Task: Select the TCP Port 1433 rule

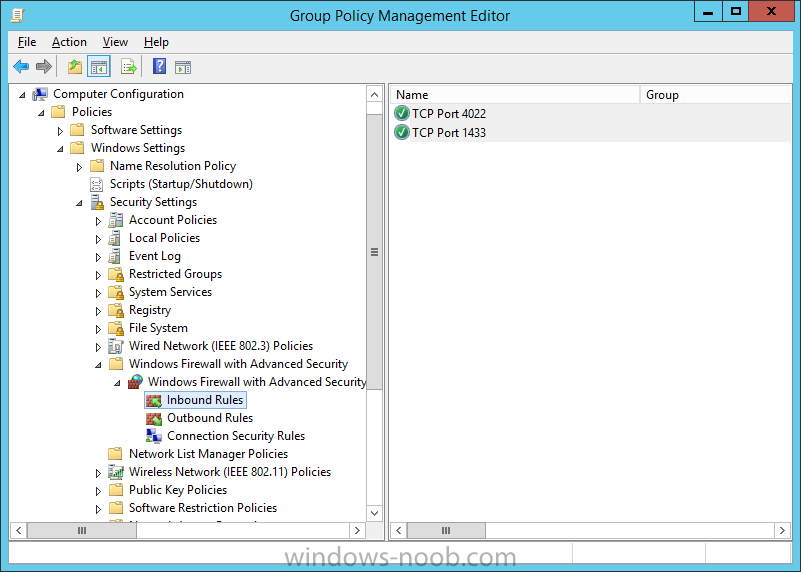Action: point(449,132)
